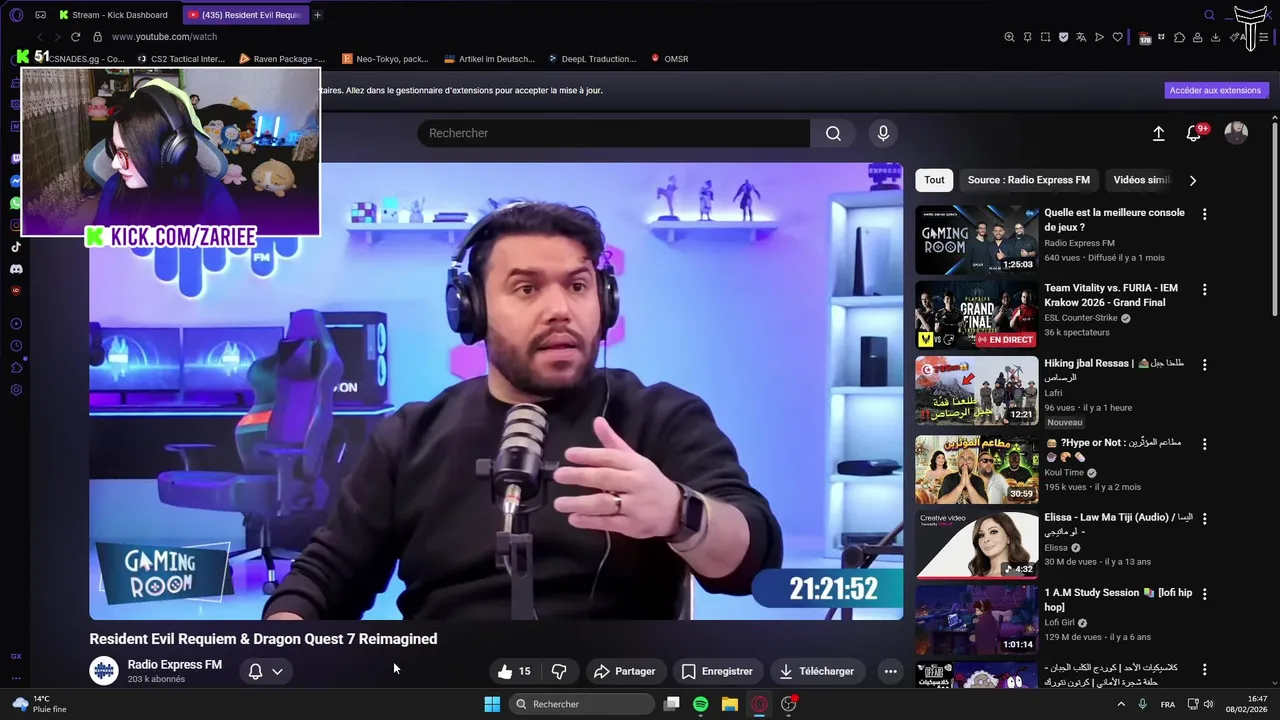
Task: Open YouTube notifications bell
Action: point(1194,133)
